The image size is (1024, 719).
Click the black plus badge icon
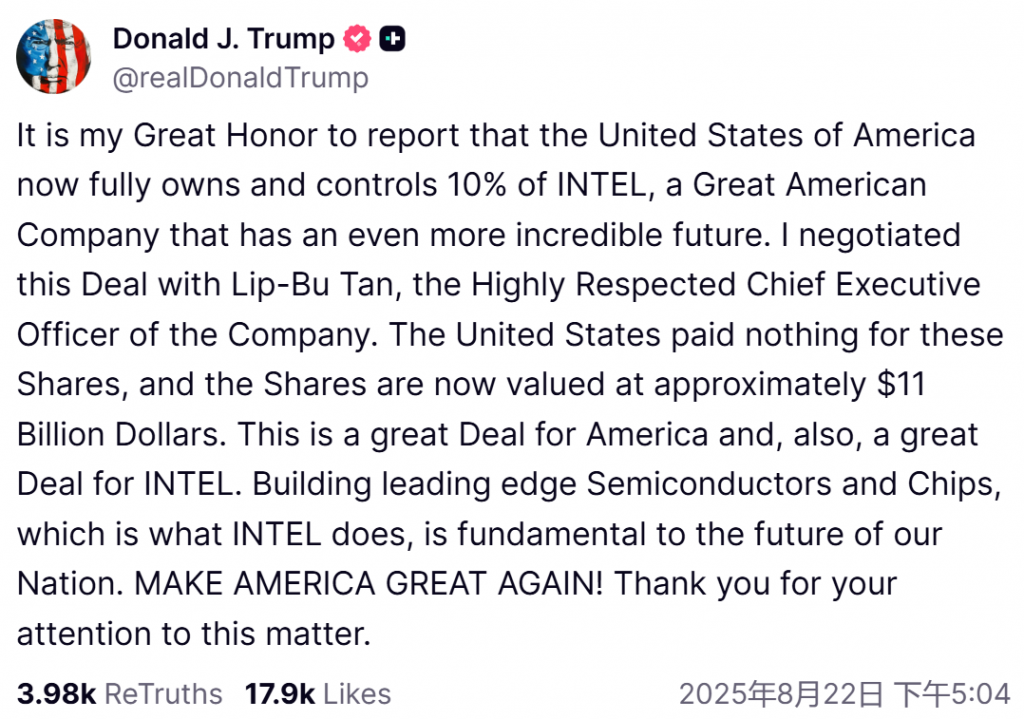coord(392,39)
